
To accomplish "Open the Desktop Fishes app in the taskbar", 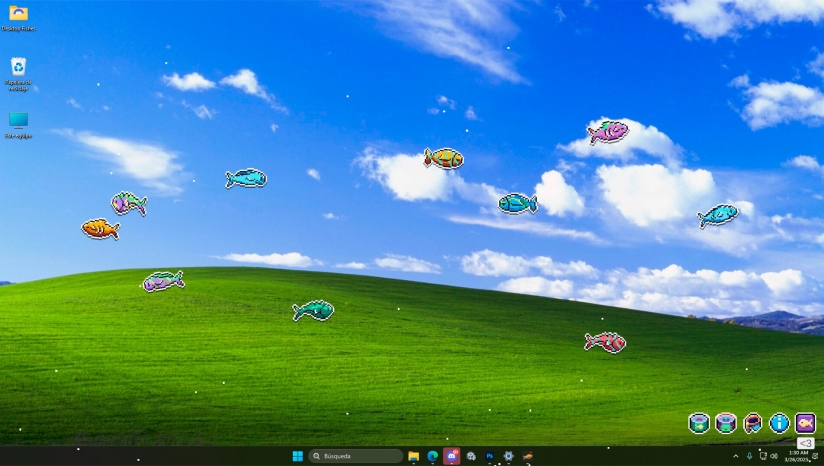I will 528,456.
